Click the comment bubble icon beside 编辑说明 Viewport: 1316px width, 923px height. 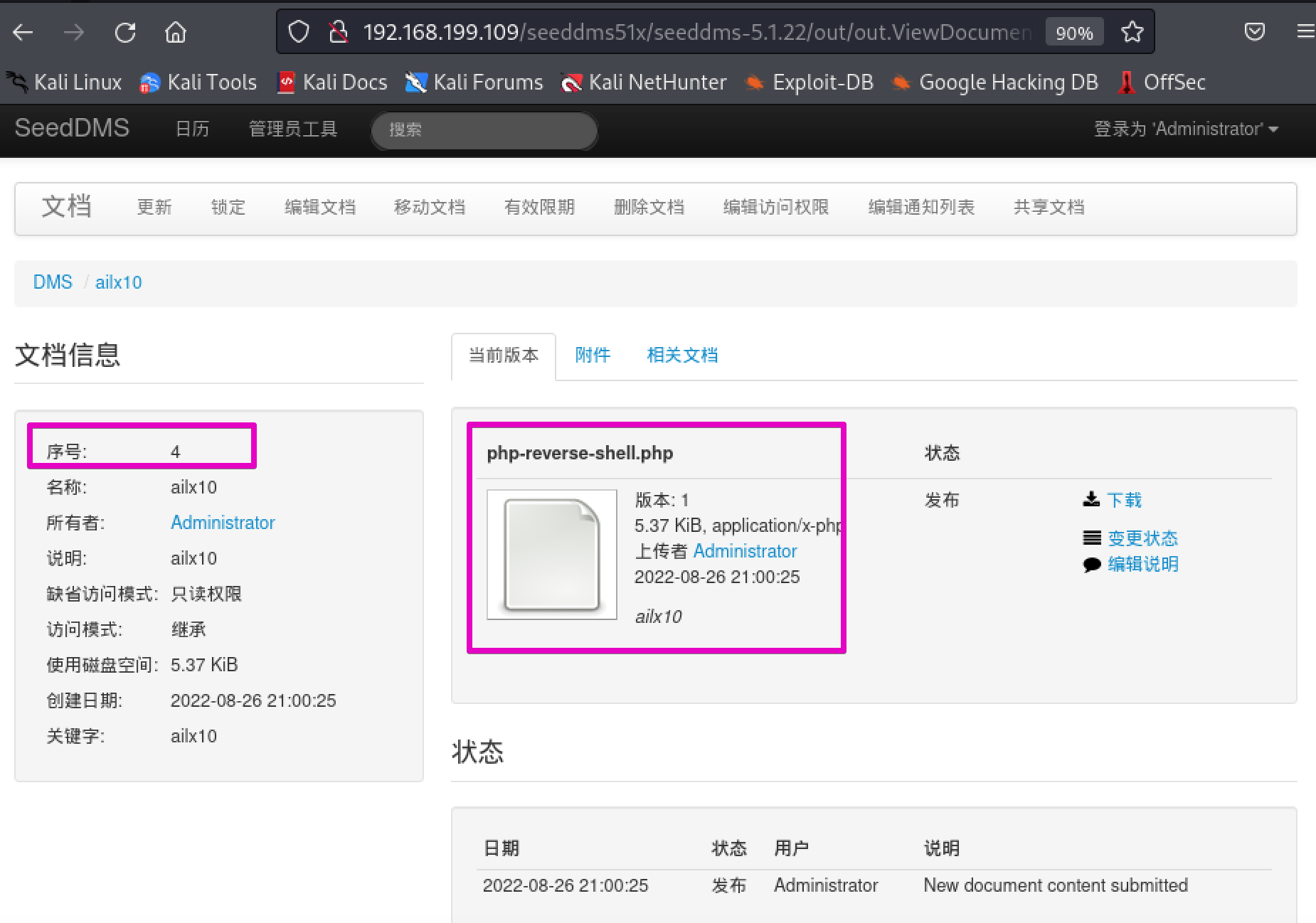1092,565
